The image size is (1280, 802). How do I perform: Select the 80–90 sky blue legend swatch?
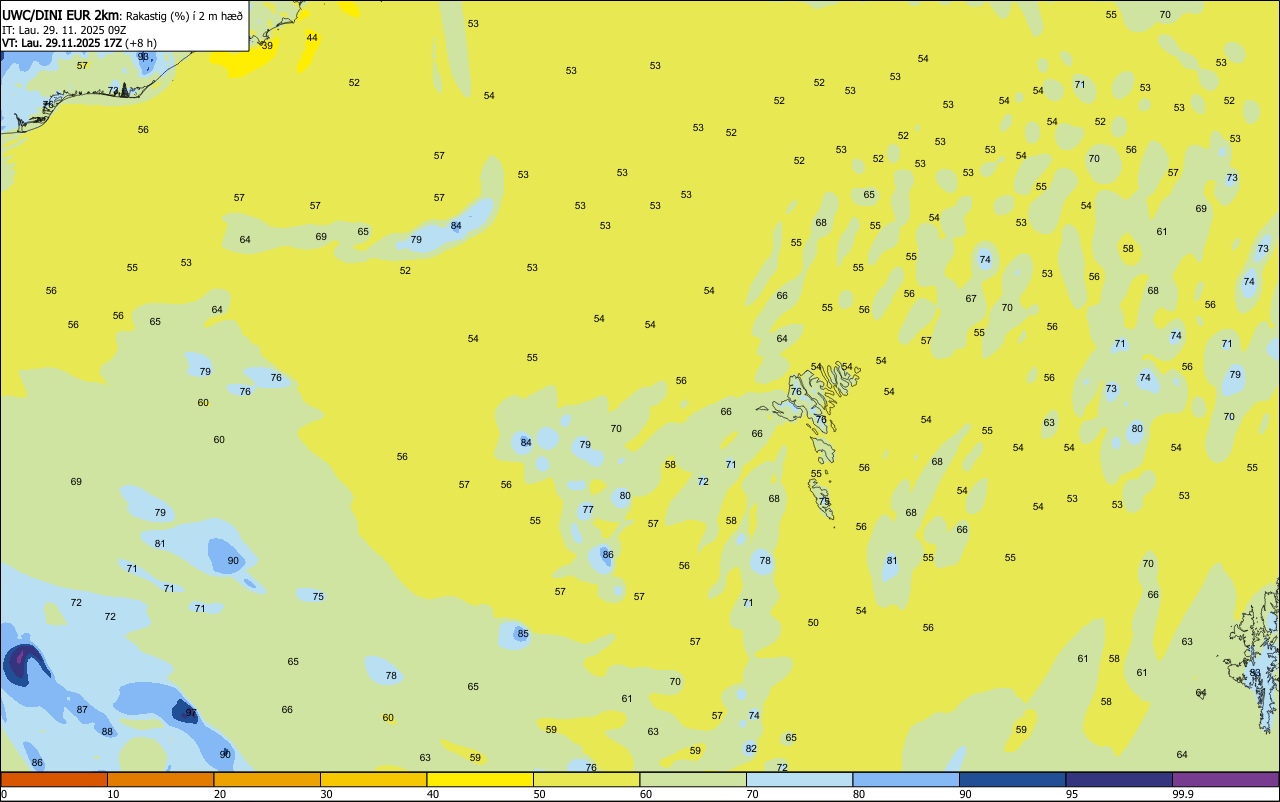coord(906,779)
